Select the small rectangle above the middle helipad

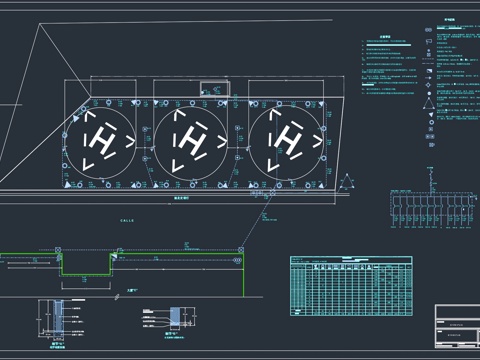(215, 89)
